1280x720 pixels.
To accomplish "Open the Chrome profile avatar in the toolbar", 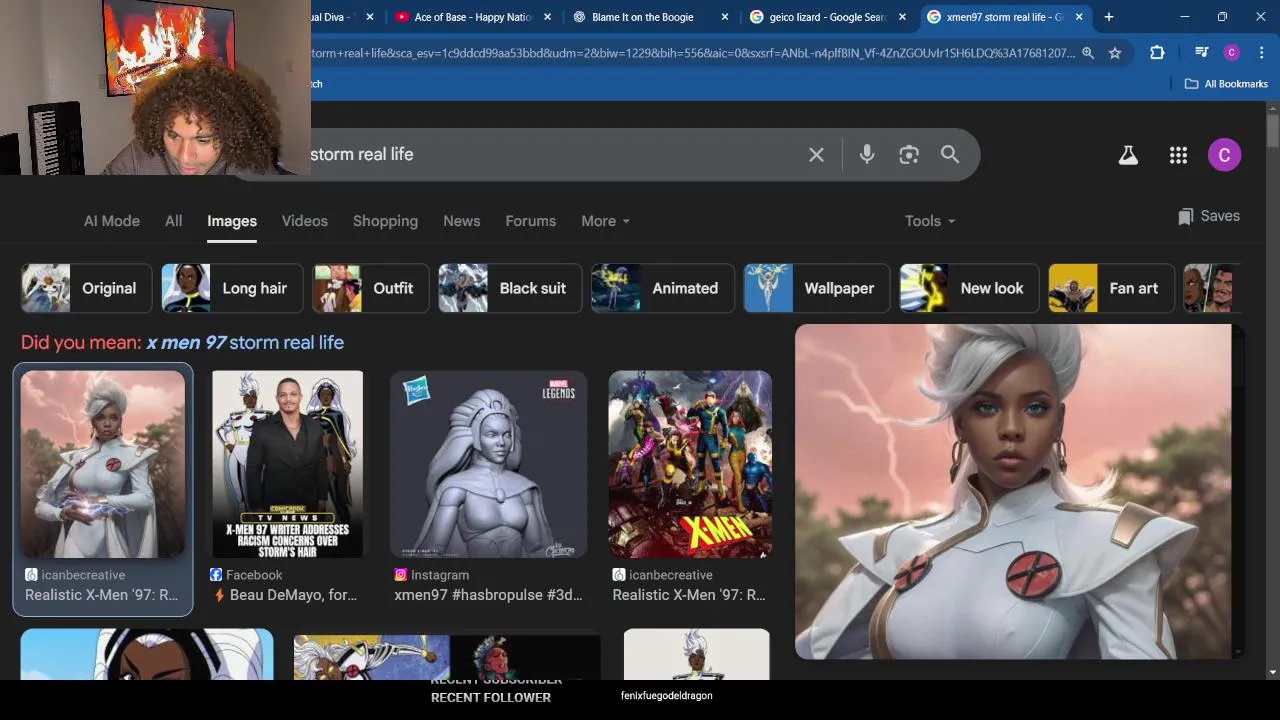I will pos(1231,53).
